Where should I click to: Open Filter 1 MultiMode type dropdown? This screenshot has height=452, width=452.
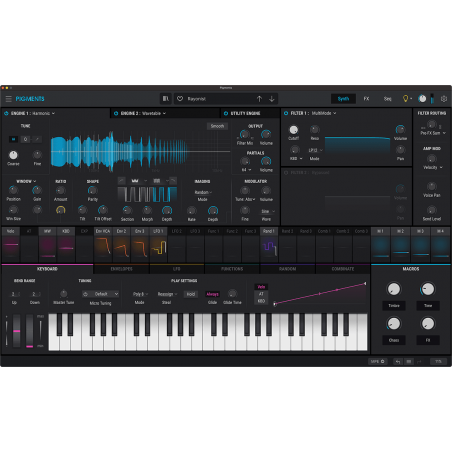click(324, 113)
